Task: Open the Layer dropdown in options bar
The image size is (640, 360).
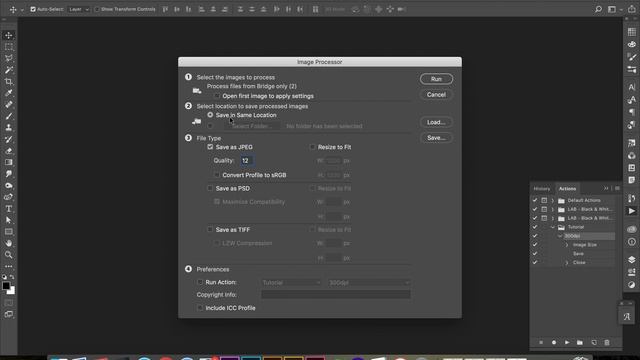Action: tap(79, 9)
